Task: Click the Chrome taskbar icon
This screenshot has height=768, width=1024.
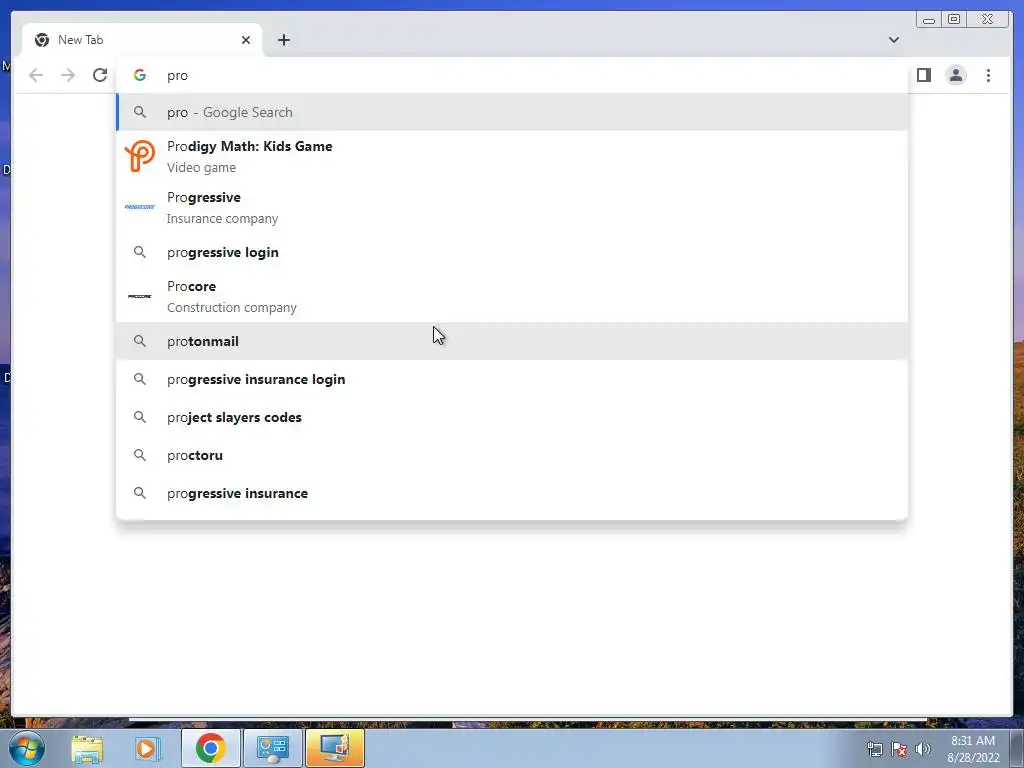Action: 210,748
